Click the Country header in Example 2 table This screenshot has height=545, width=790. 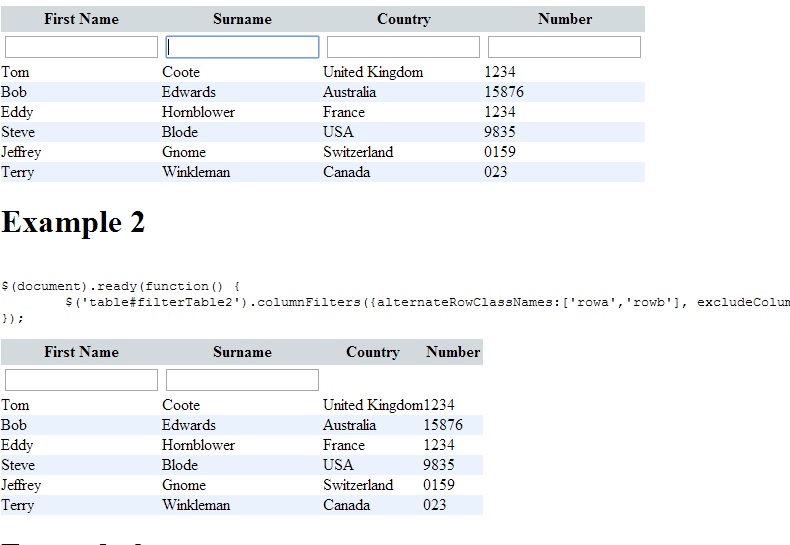372,352
